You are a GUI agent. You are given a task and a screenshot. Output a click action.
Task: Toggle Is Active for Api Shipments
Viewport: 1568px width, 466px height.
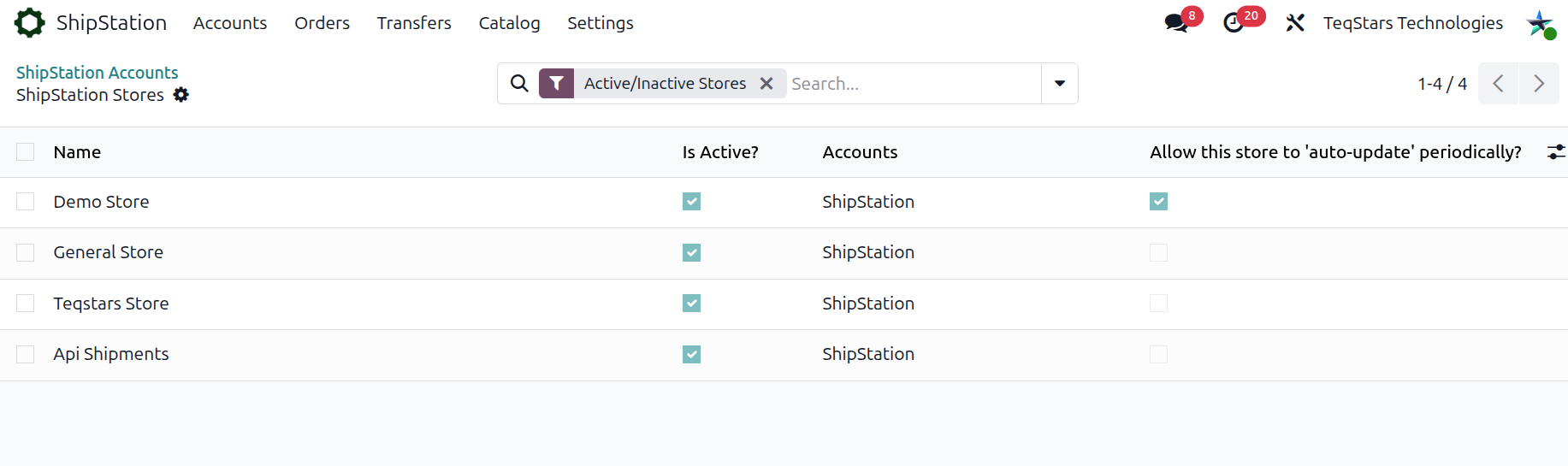[x=691, y=354]
